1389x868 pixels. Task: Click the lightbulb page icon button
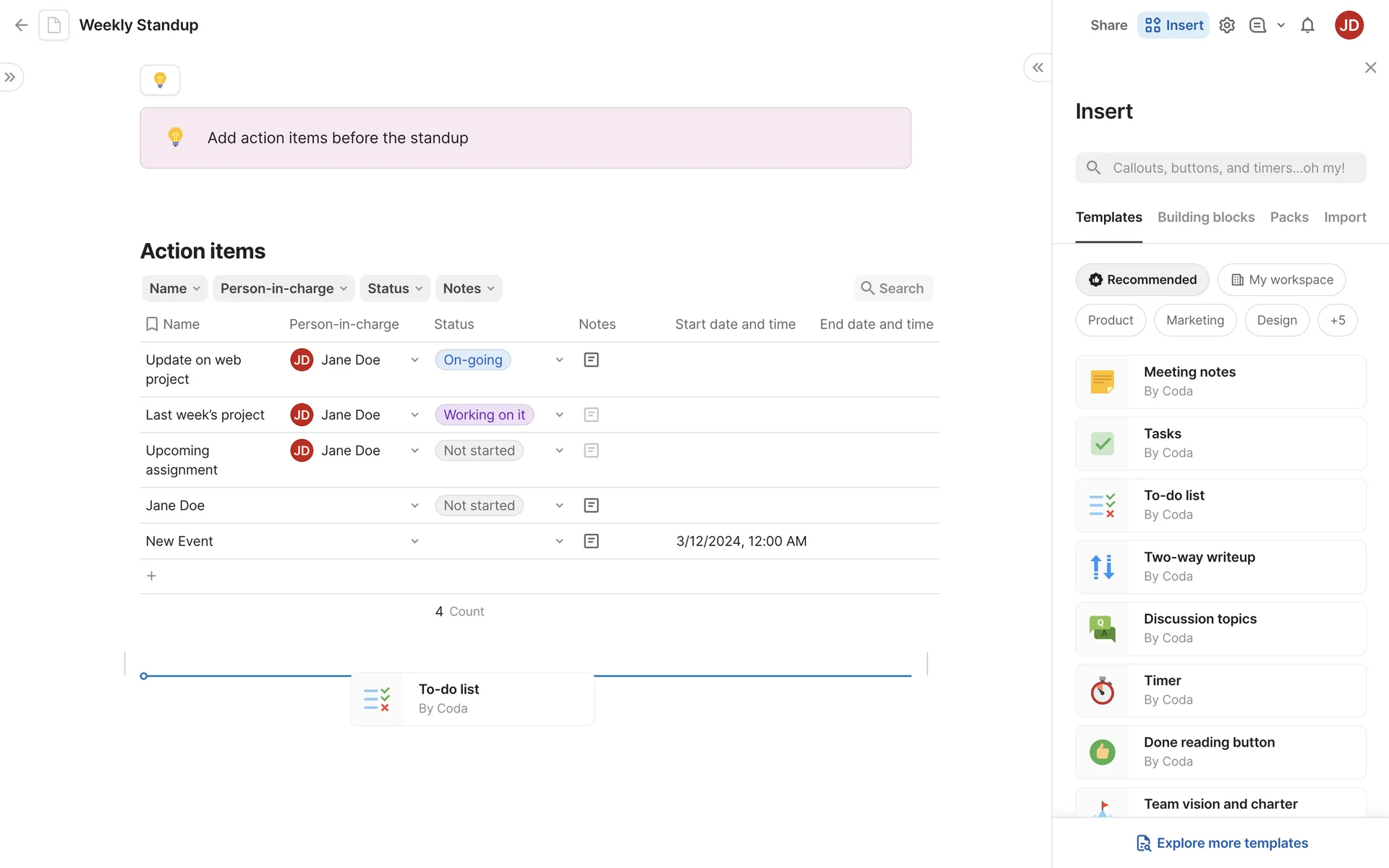click(x=160, y=80)
